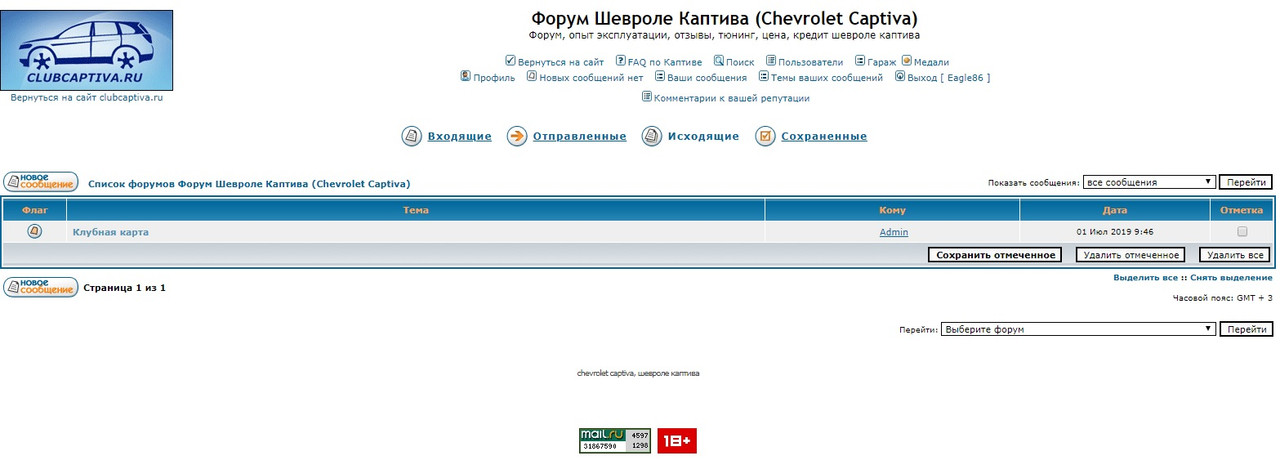Click the checkmark icon beside 'Вернуться на сайт'
Screen dimensions: 1280x461
pos(510,61)
